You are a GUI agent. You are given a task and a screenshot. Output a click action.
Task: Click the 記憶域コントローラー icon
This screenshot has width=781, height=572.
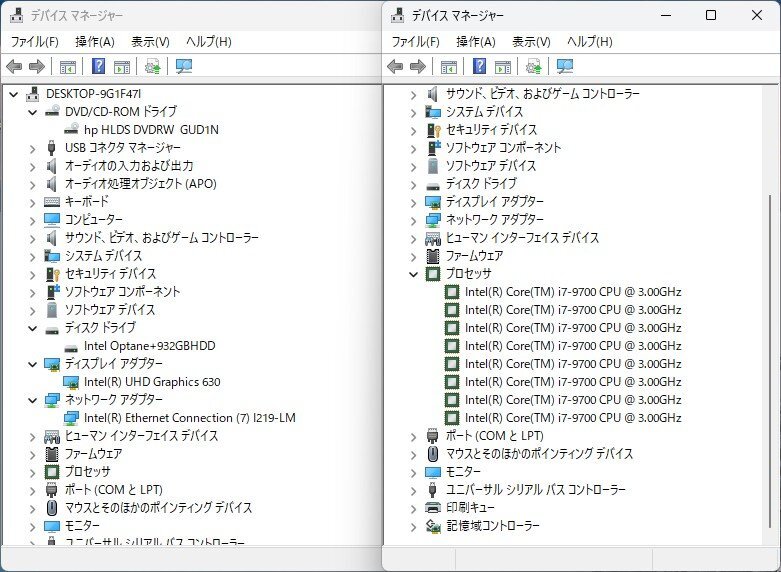433,526
